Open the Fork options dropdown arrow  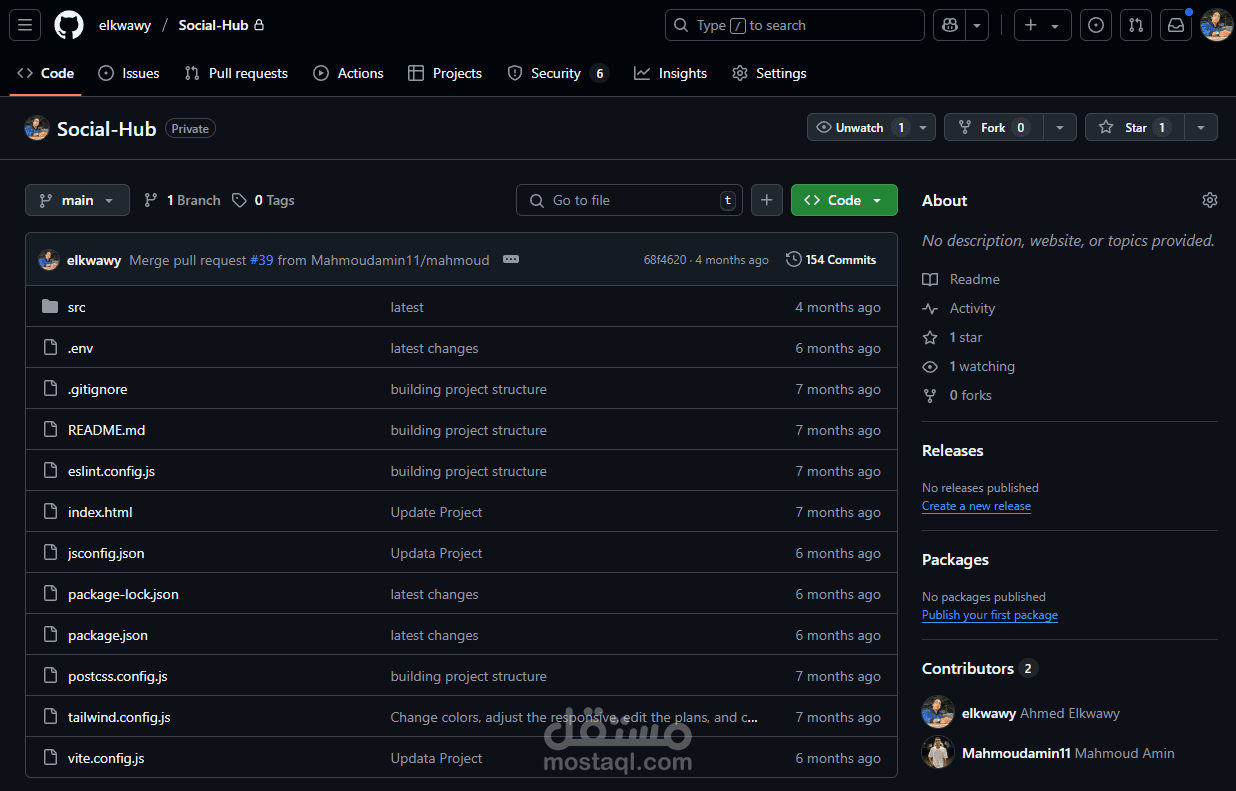[x=1060, y=128]
